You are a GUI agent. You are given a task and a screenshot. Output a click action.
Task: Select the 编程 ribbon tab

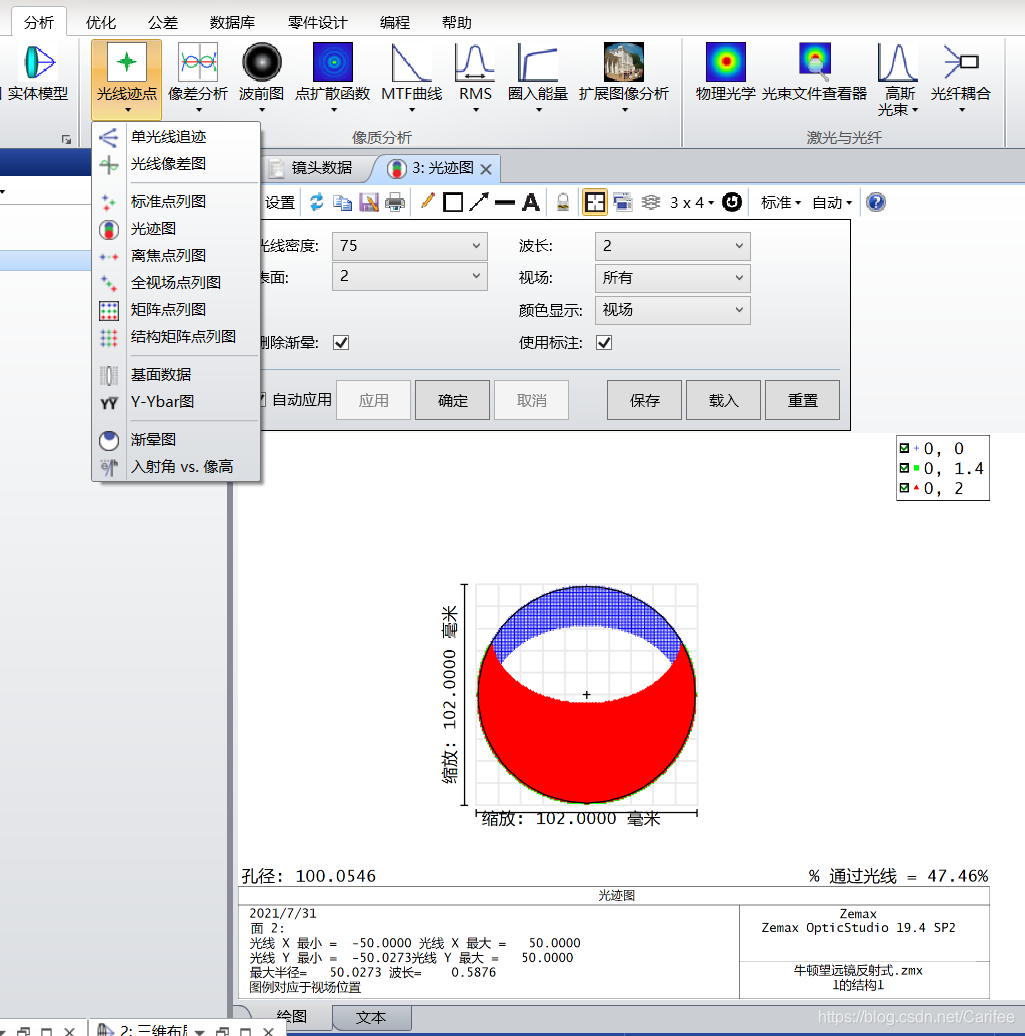(x=395, y=22)
